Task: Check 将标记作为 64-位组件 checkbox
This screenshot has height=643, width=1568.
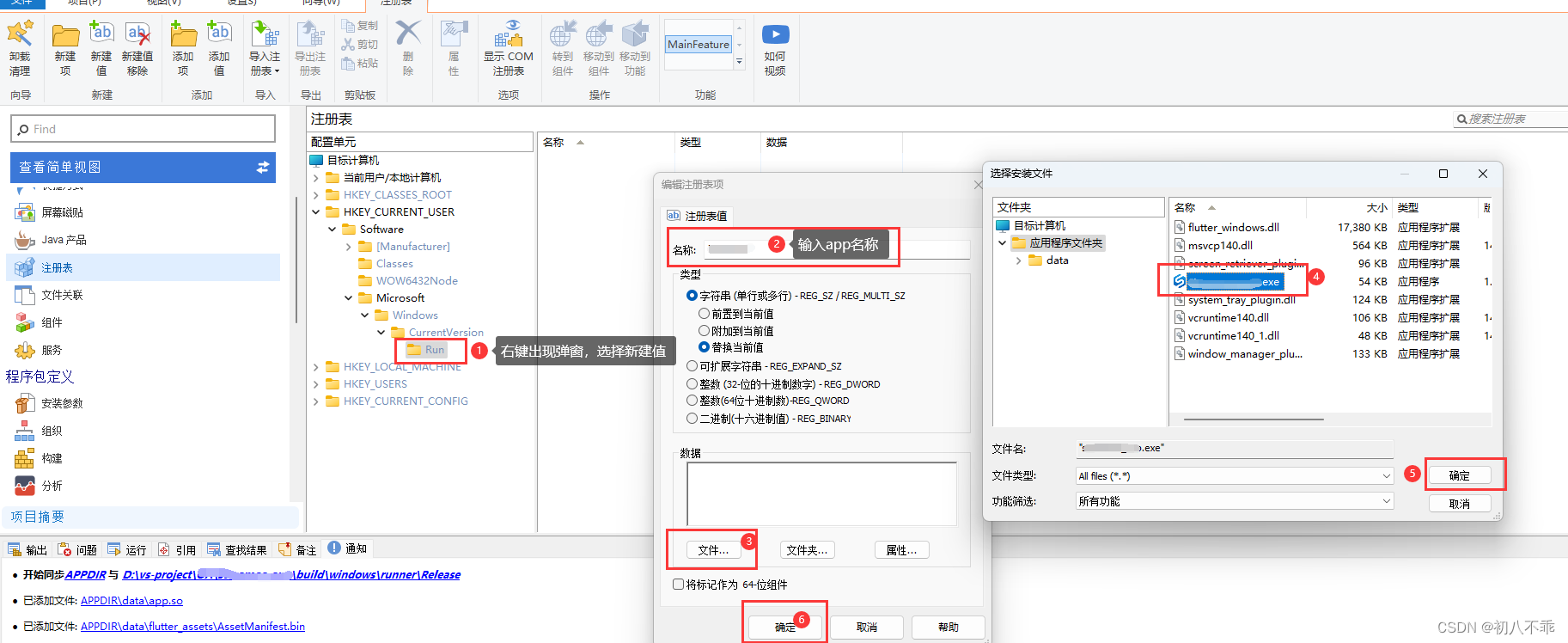Action: click(x=678, y=585)
